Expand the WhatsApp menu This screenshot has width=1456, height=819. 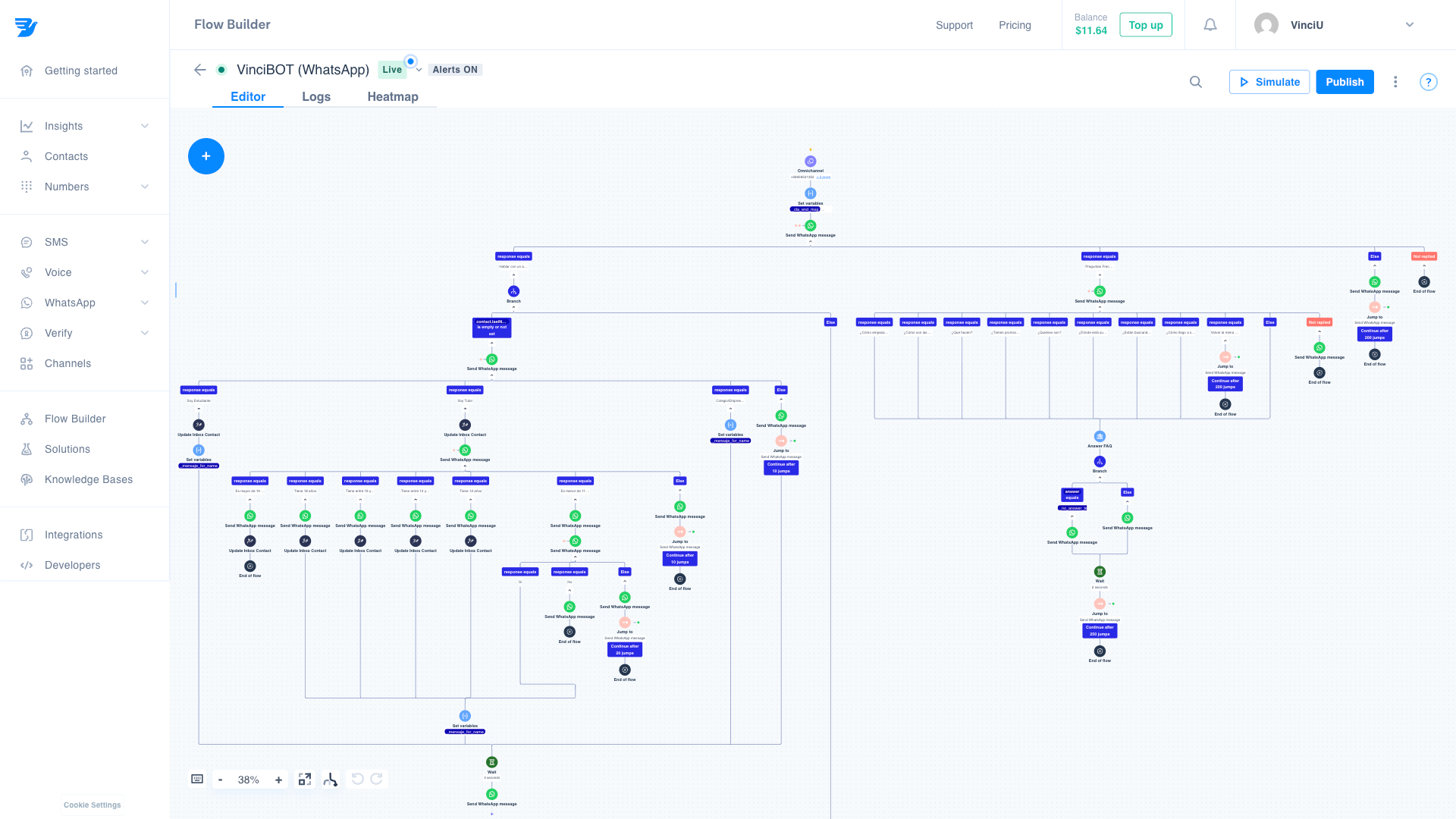84,303
